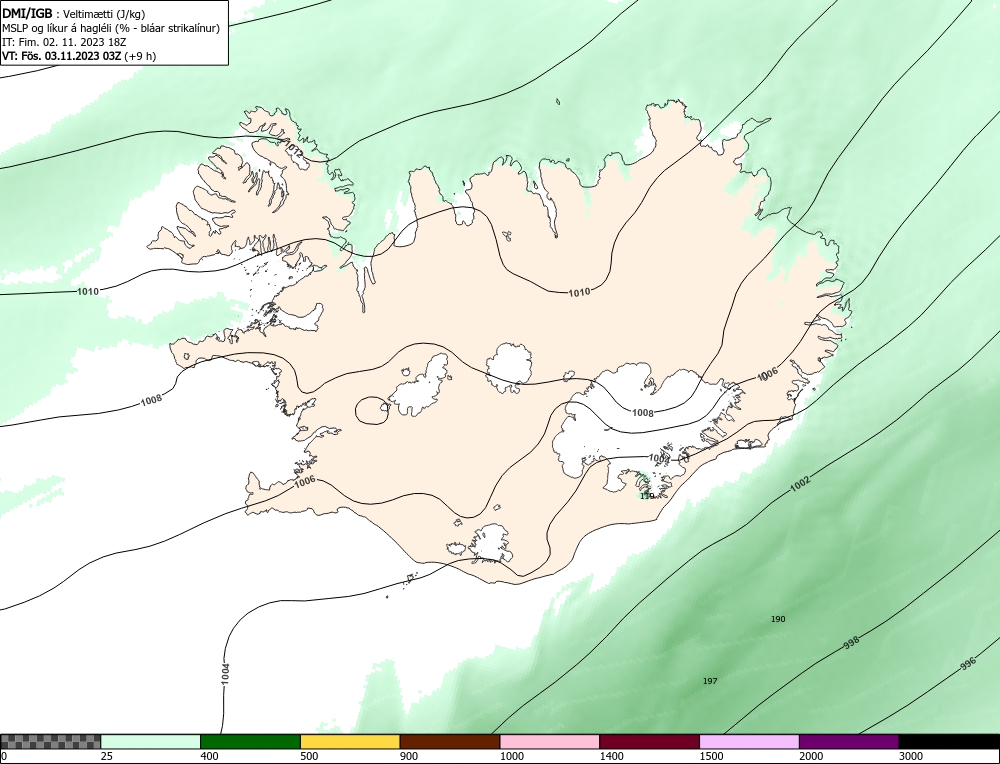Click the '1012' isobar label in the Westfjords
This screenshot has width=1000, height=764.
pyautogui.click(x=293, y=149)
